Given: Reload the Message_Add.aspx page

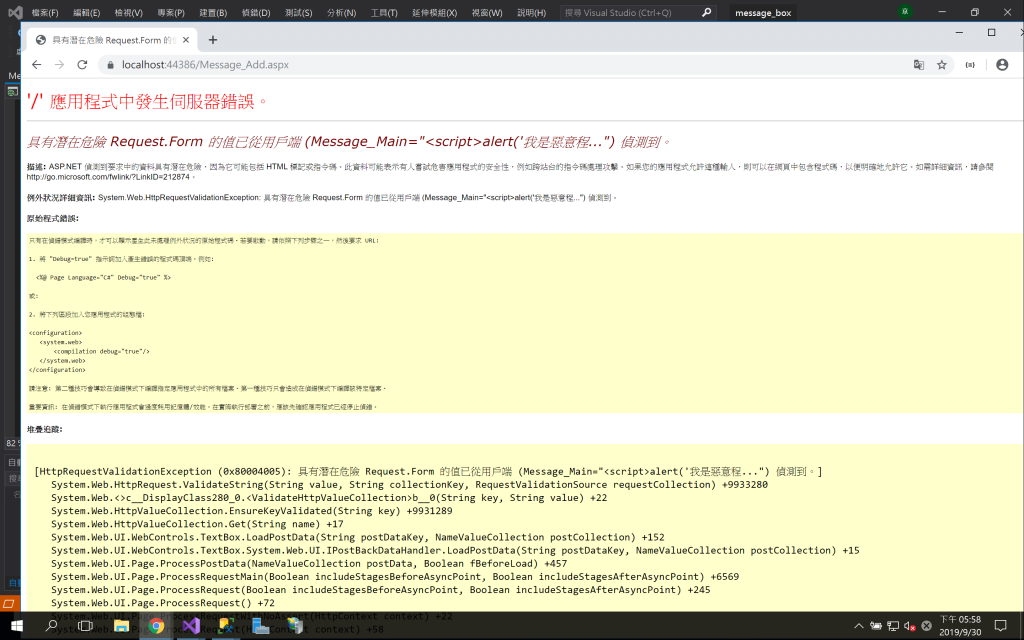Looking at the screenshot, I should coord(82,65).
